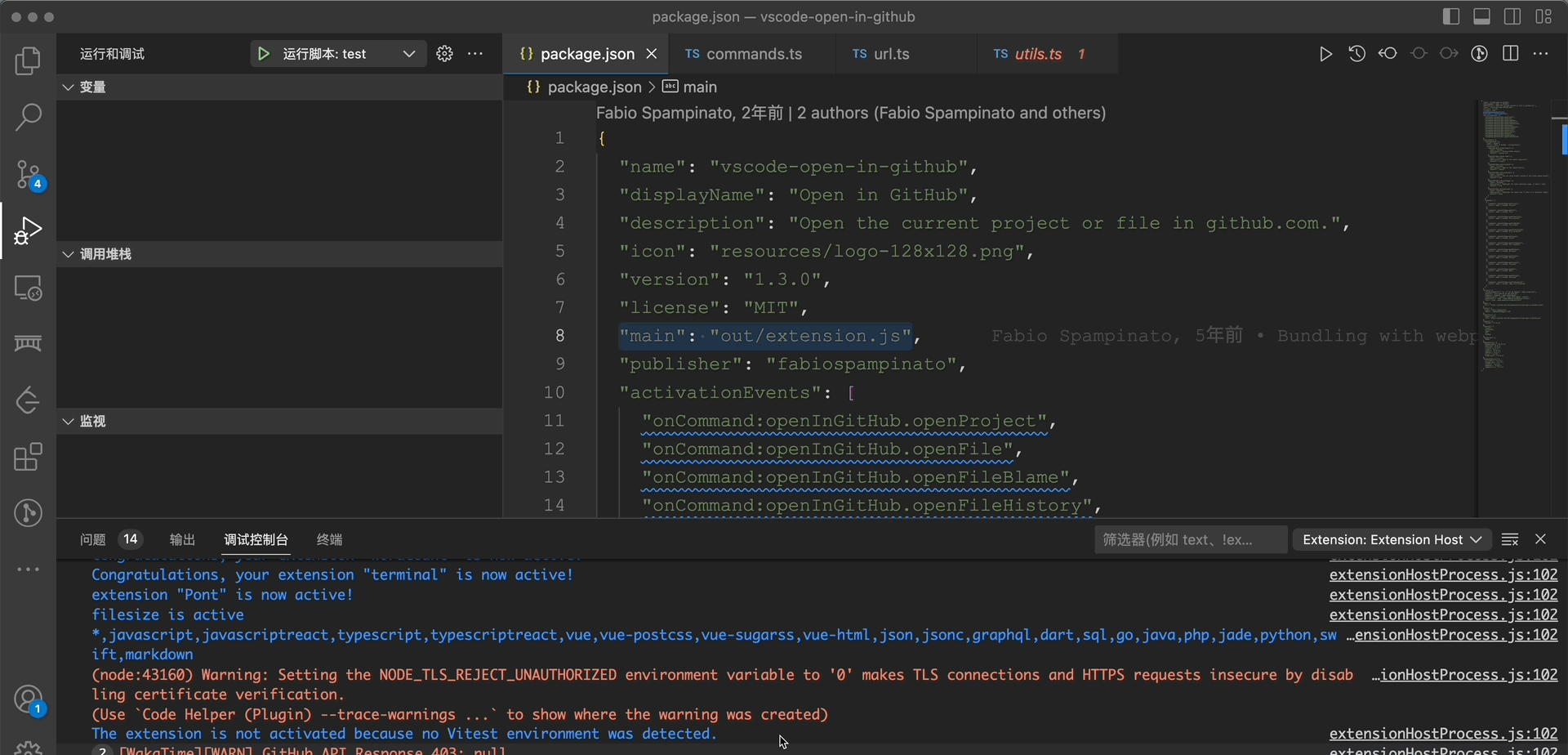Open the 终端 panel tab
This screenshot has width=1568, height=755.
click(x=329, y=539)
